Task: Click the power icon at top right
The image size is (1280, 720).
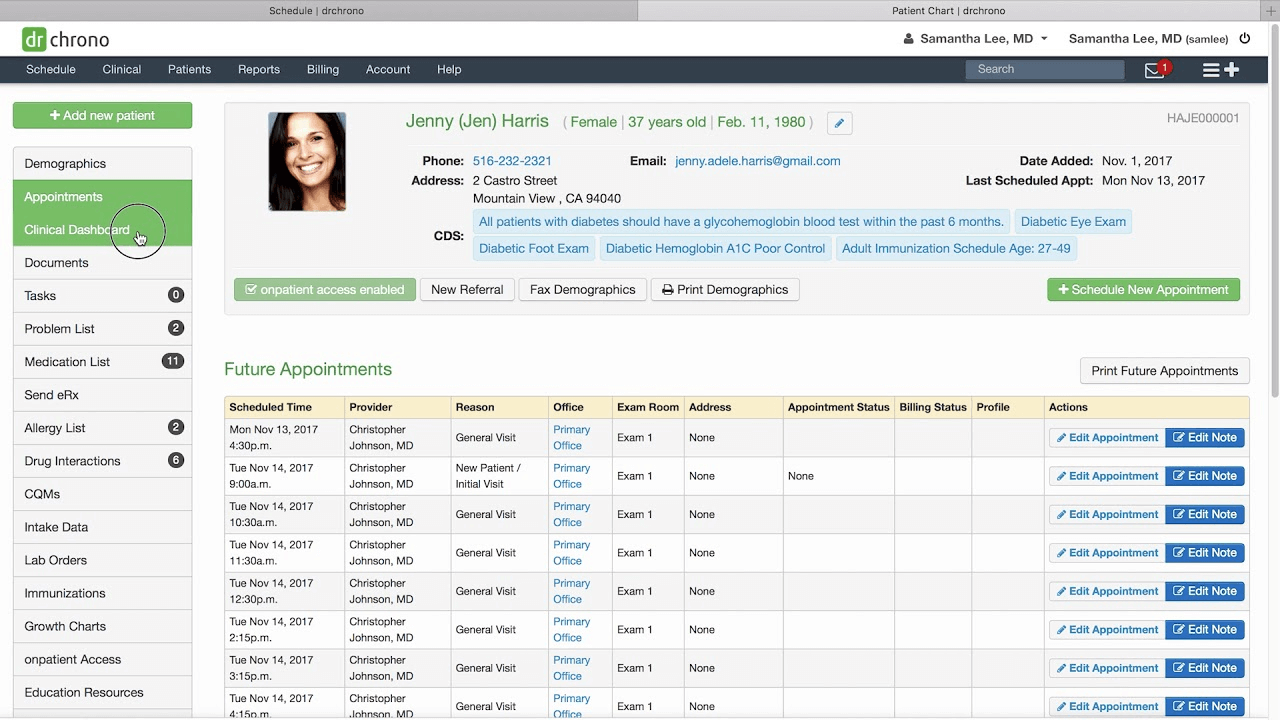Action: (x=1245, y=38)
